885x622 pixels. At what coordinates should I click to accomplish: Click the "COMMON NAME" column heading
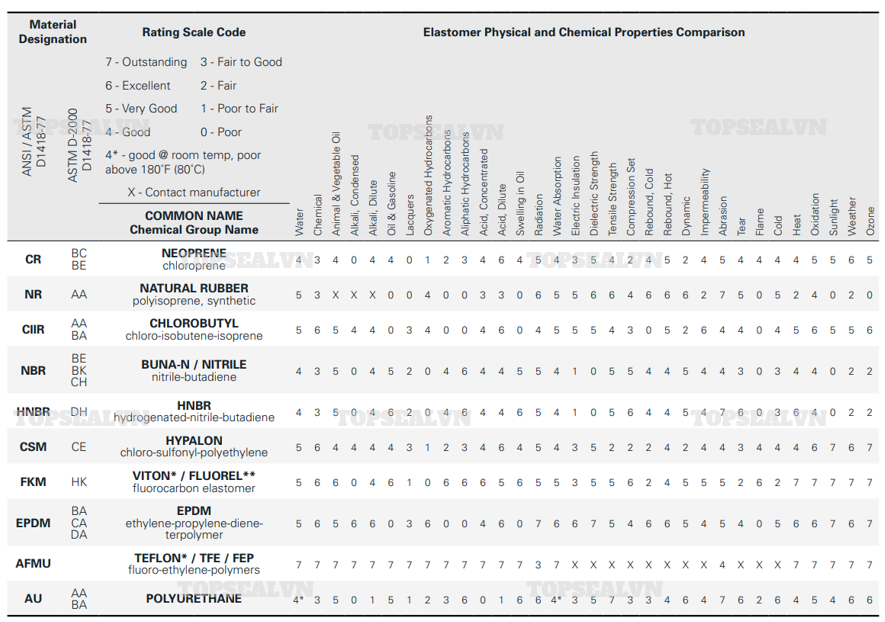point(194,215)
